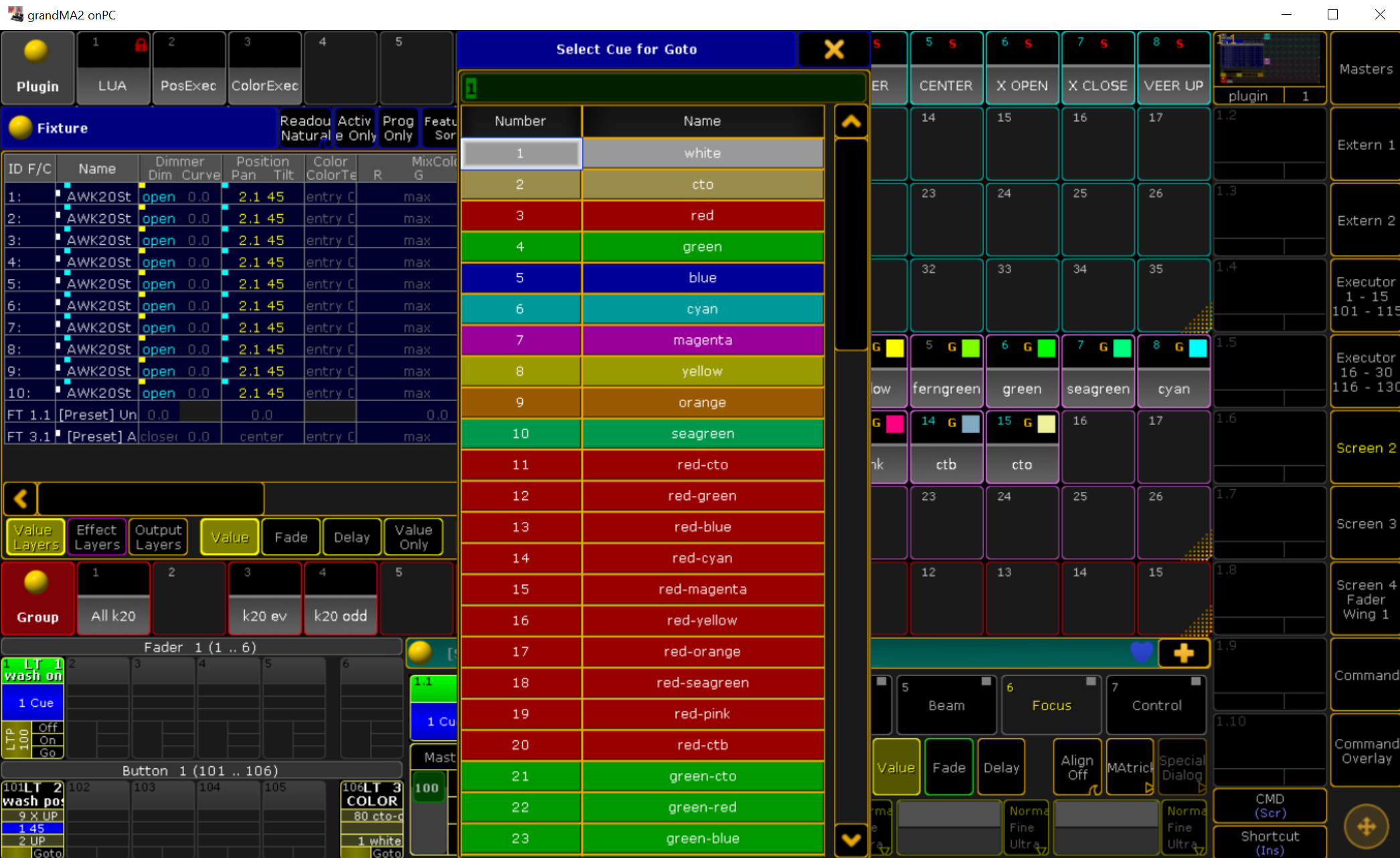
Task: Switch to the Focus preset type tab
Action: click(1051, 705)
